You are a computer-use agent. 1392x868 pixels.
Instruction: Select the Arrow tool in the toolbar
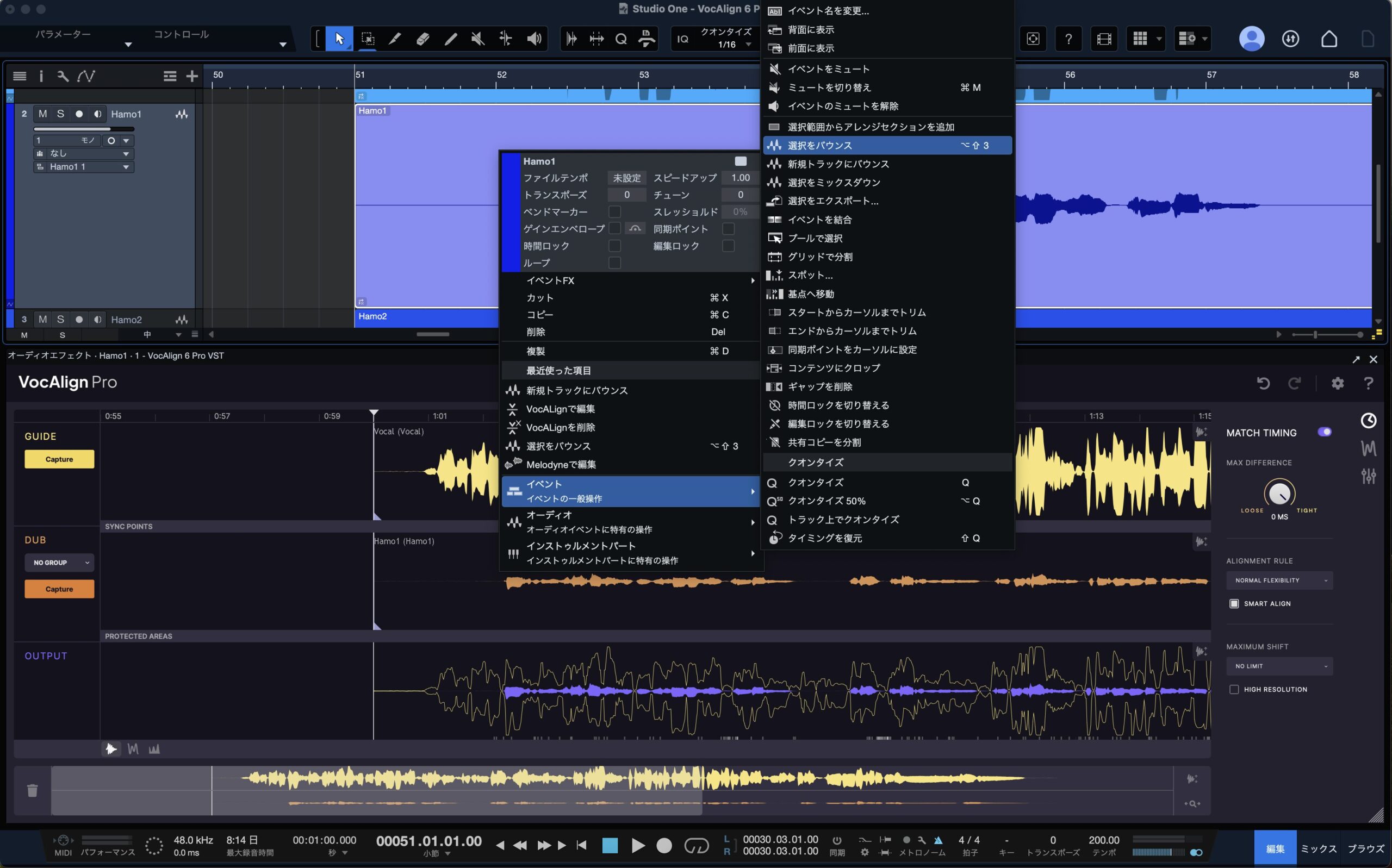339,39
